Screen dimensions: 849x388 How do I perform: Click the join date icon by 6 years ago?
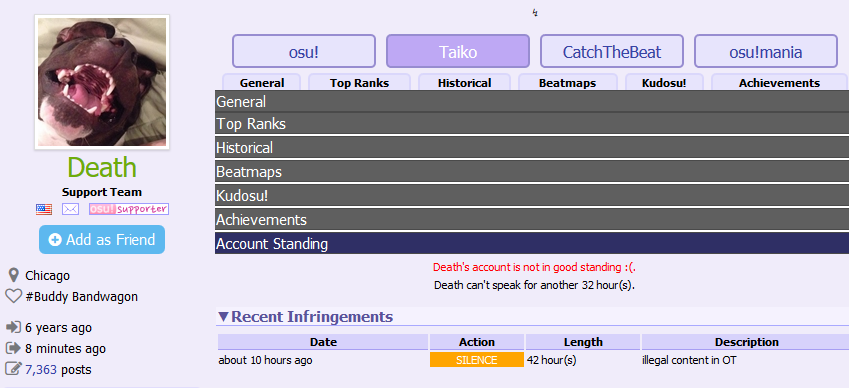(x=13, y=327)
